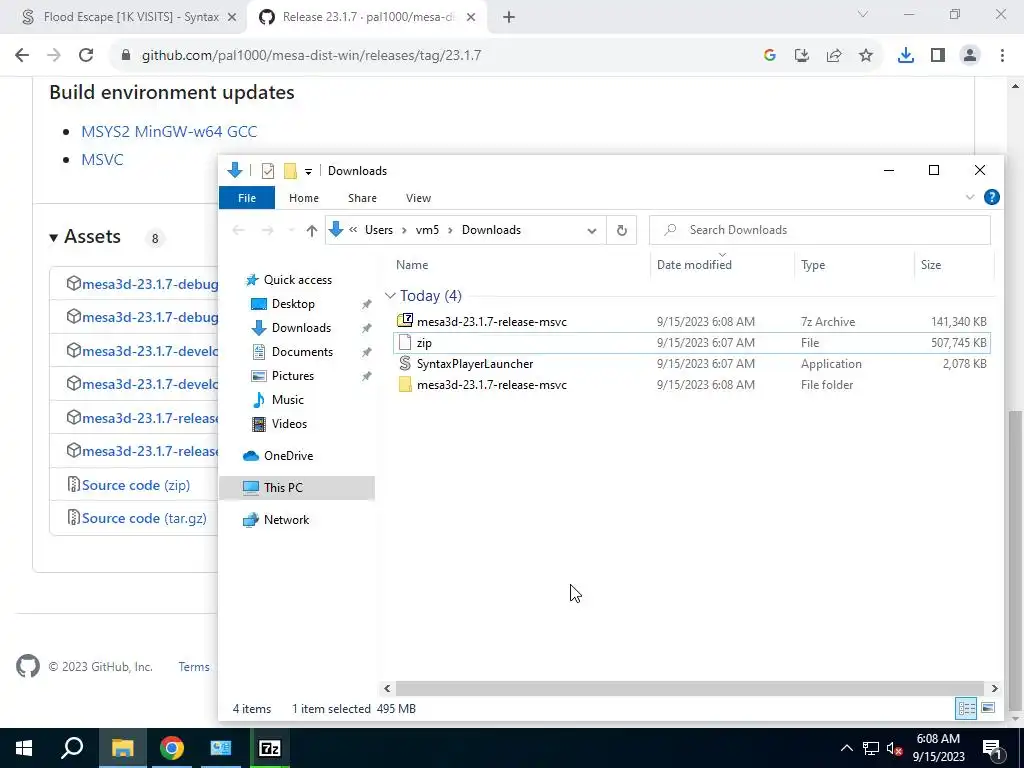
Task: Open Customize Quick Access Toolbar dropdown
Action: (x=308, y=172)
